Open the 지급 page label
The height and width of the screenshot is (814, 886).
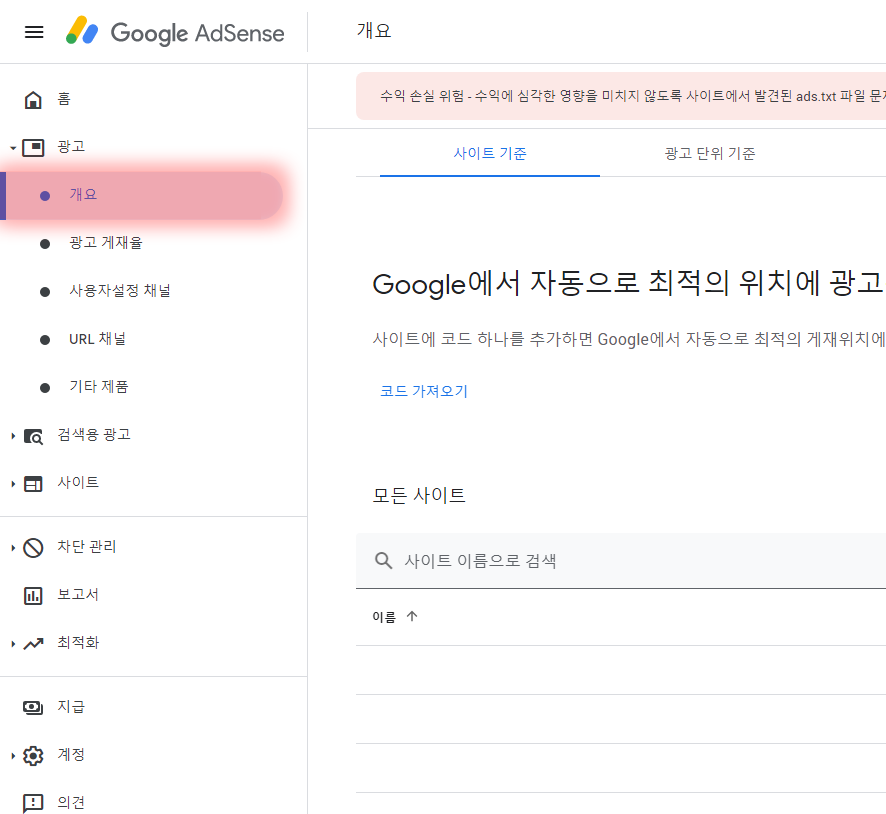(x=71, y=707)
